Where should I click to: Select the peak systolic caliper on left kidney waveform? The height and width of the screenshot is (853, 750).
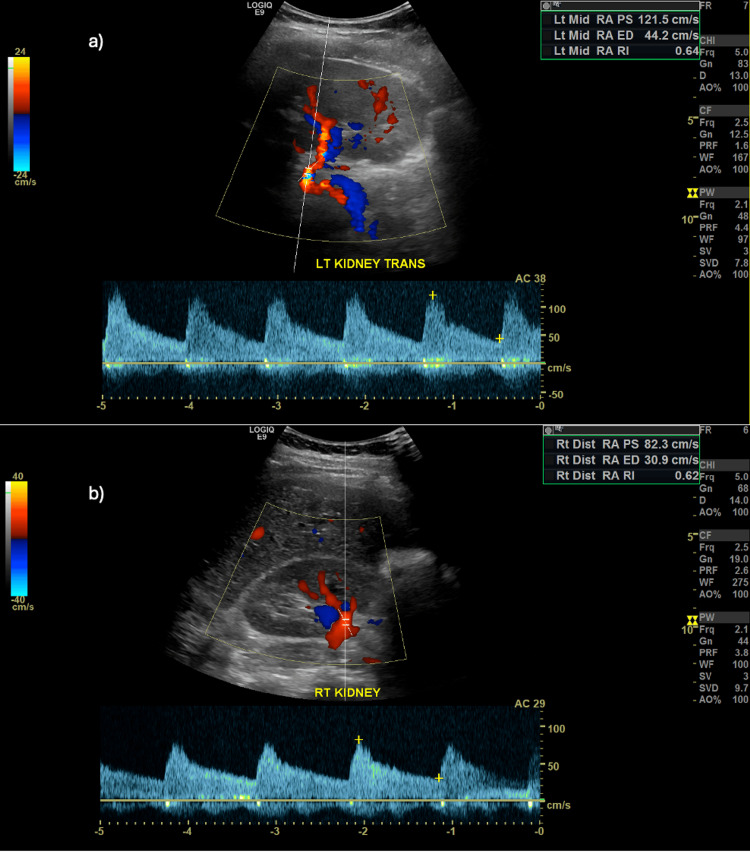tap(432, 295)
